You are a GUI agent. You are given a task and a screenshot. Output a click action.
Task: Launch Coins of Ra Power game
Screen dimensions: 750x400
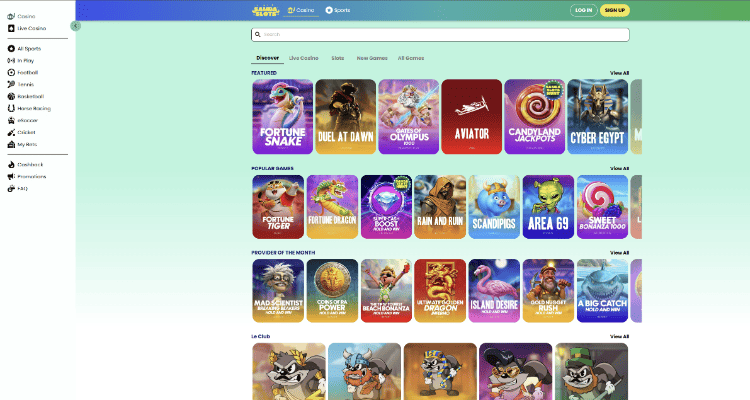332,291
